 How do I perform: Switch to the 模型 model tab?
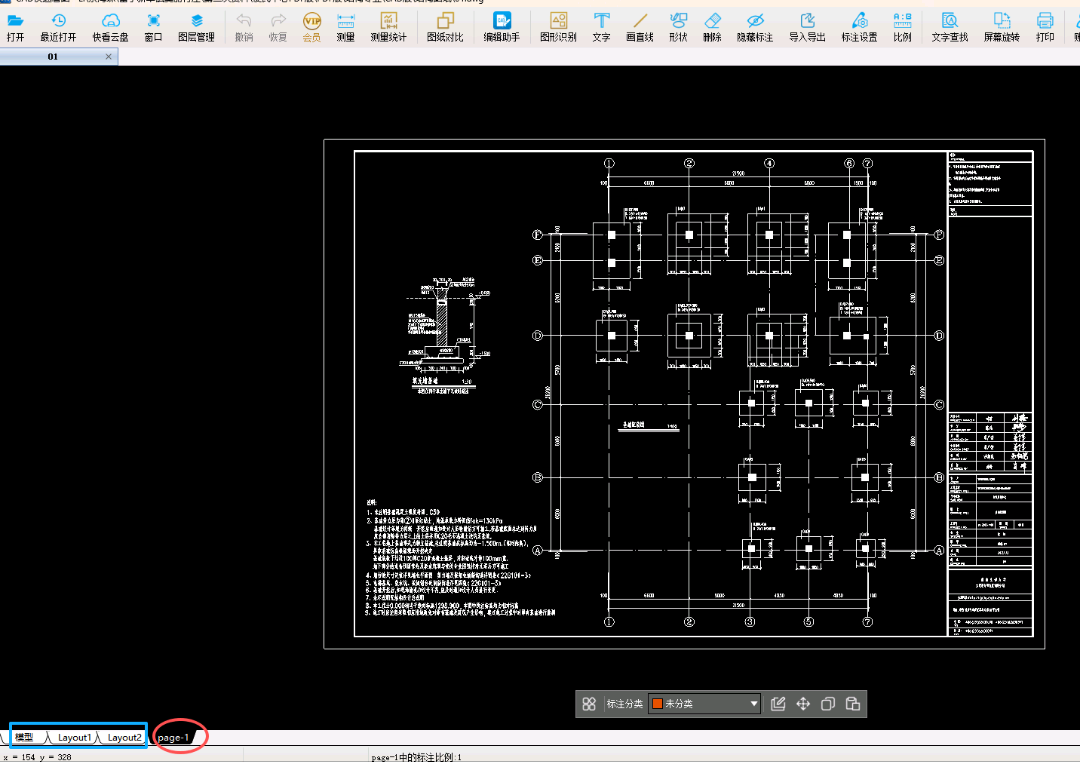(24, 737)
